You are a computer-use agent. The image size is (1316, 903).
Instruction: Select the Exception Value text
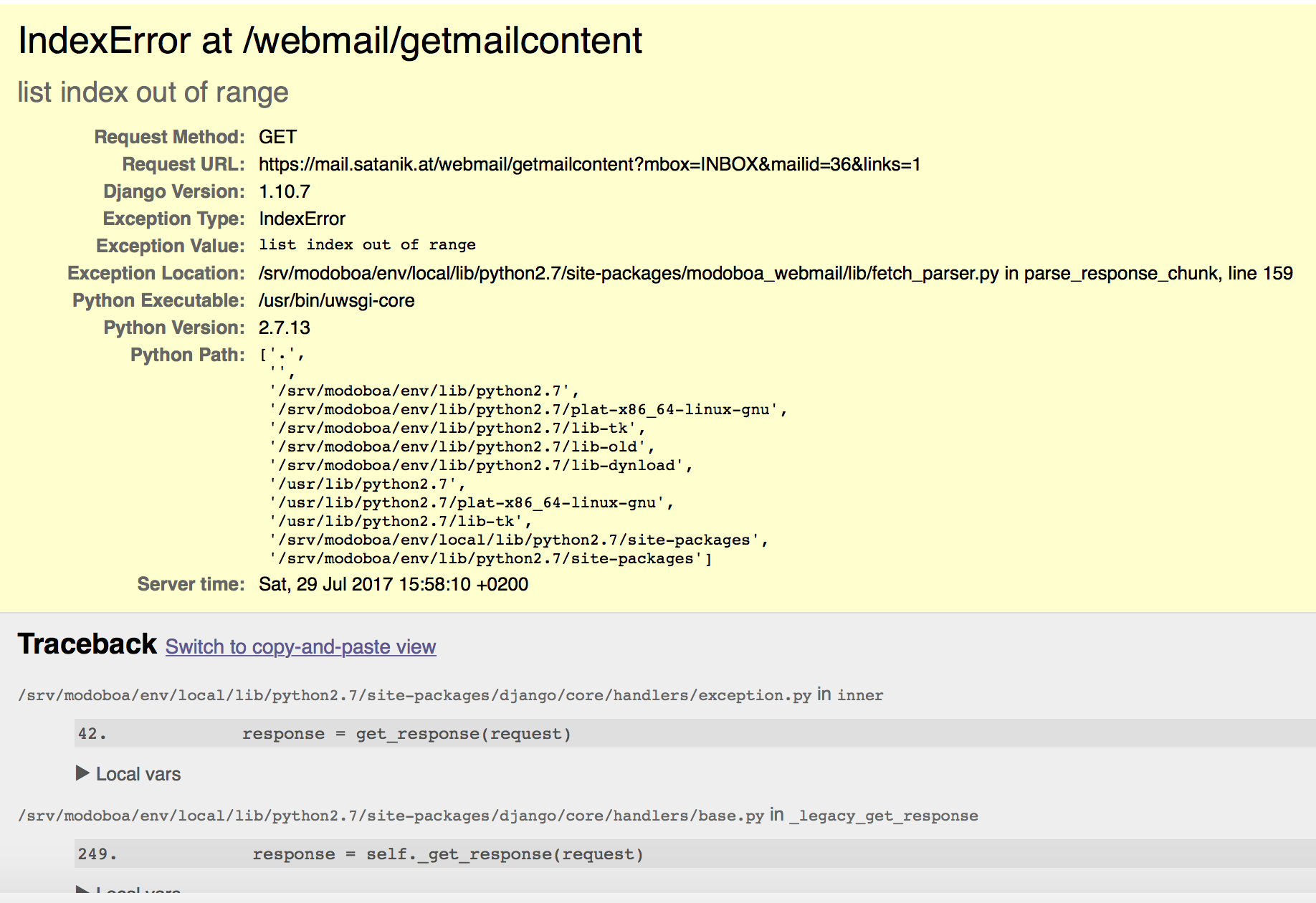tap(367, 244)
